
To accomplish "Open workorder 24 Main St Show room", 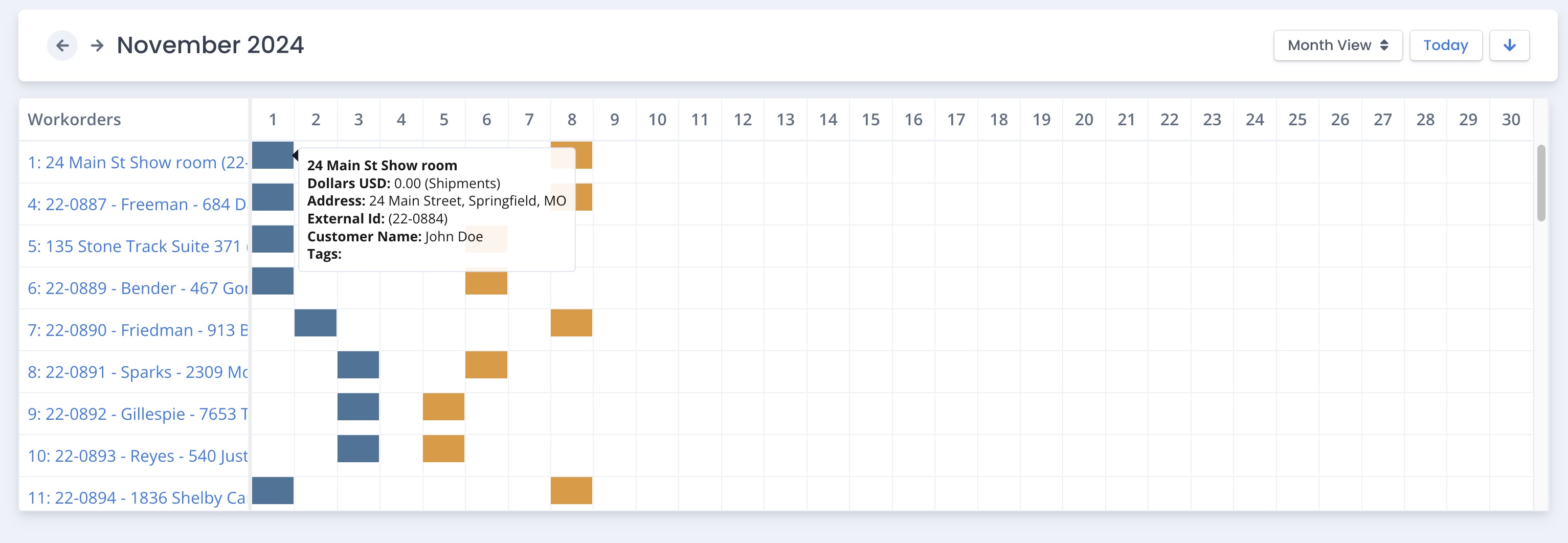I will coord(135,162).
